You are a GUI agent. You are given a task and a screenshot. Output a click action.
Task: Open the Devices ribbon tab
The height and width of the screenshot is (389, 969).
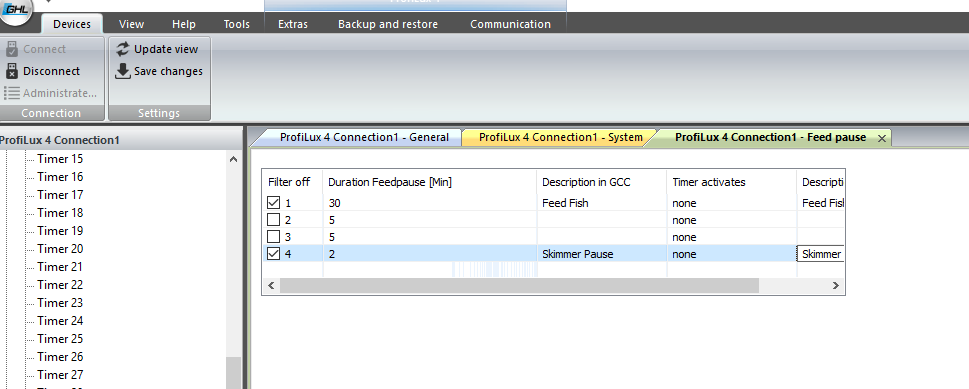coord(72,24)
